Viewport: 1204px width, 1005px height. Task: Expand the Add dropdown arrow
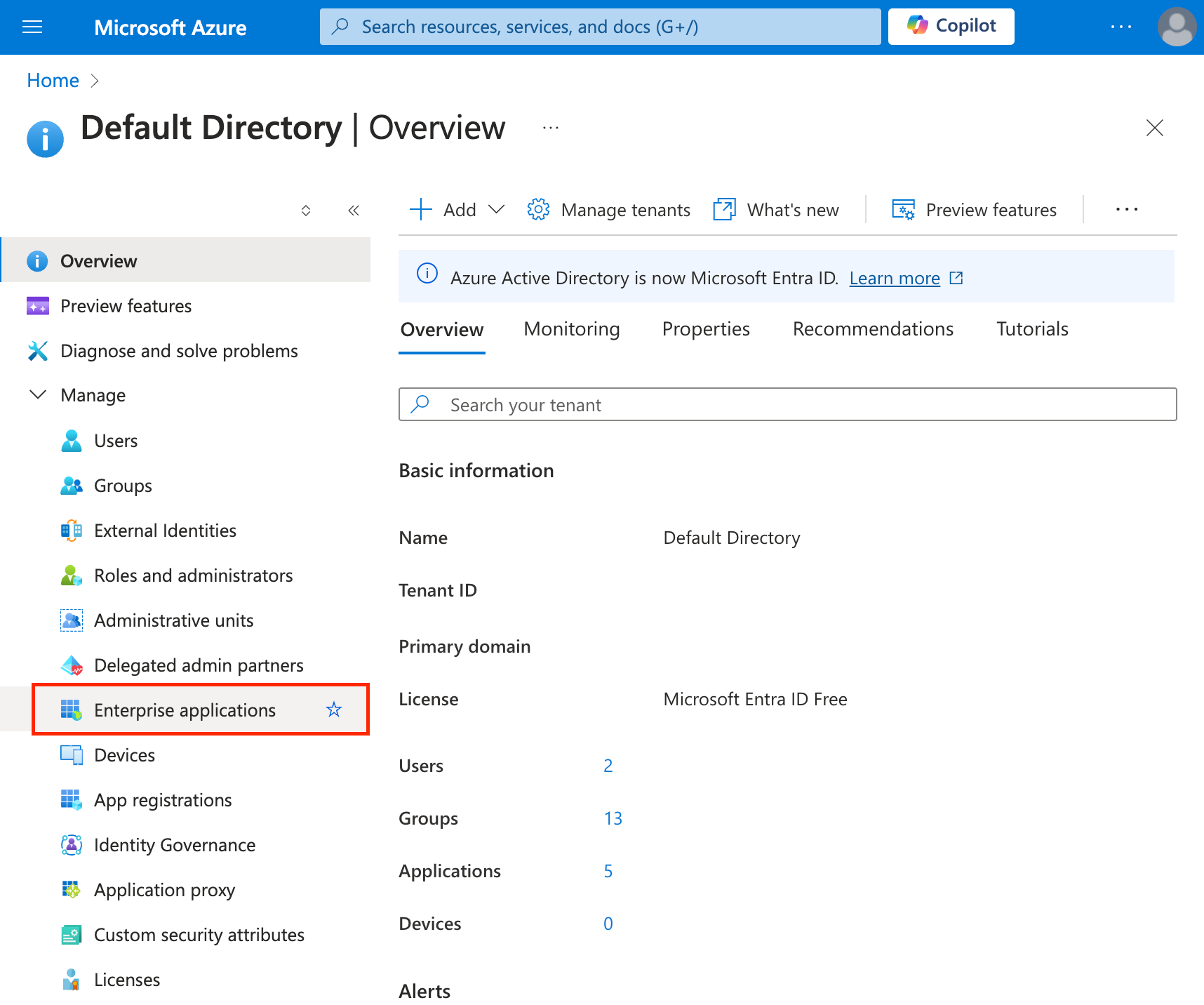pos(496,209)
